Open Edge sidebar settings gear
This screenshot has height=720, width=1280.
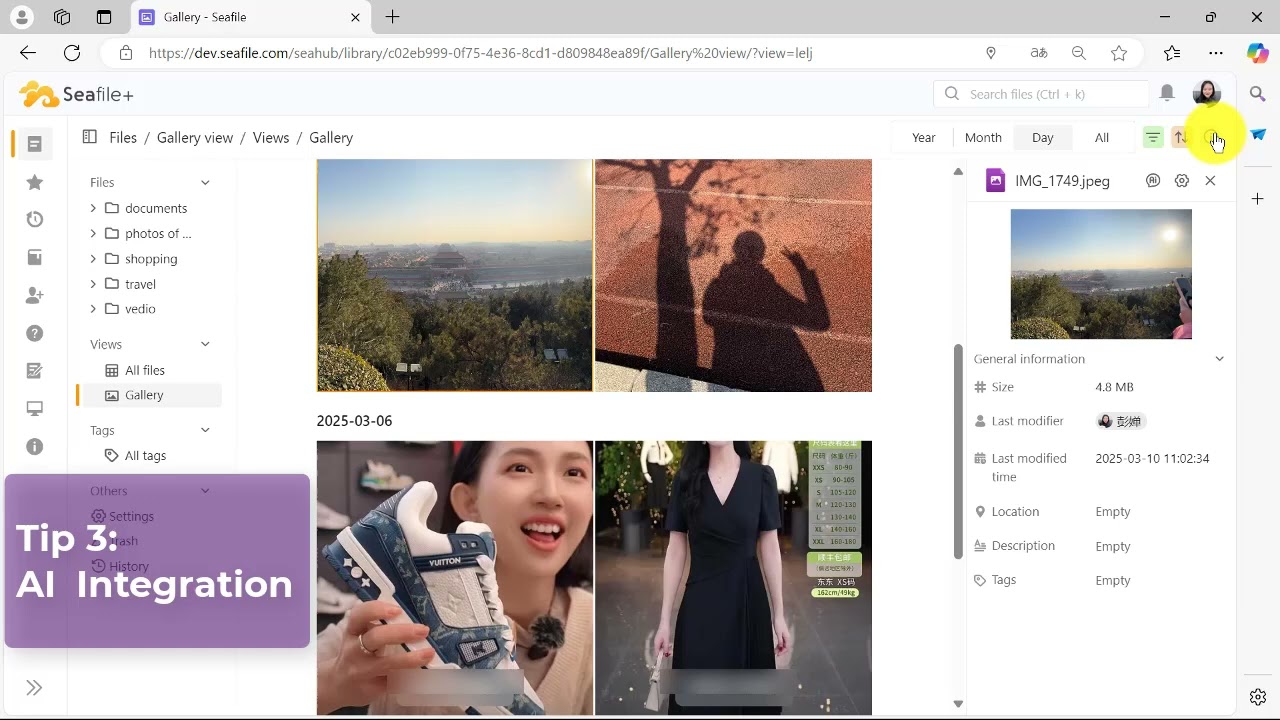(1258, 697)
